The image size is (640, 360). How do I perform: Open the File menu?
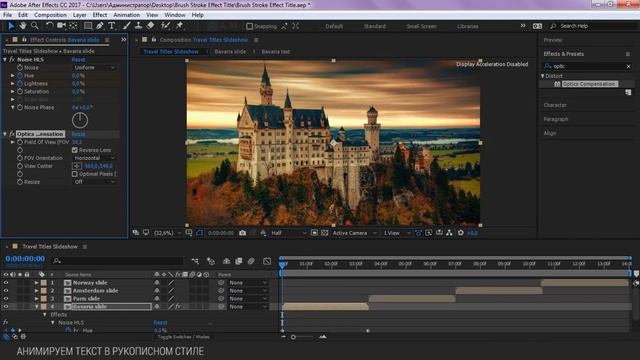(x=7, y=15)
